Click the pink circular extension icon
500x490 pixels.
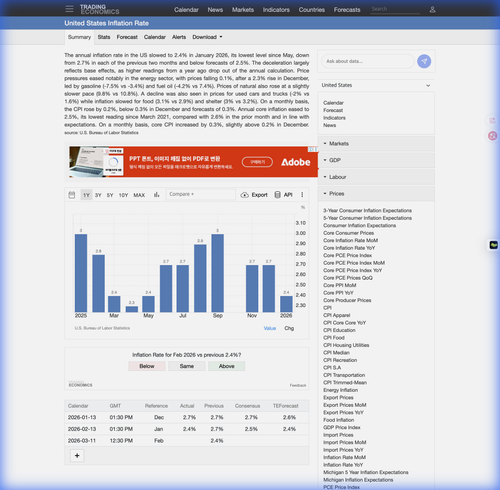493,136
